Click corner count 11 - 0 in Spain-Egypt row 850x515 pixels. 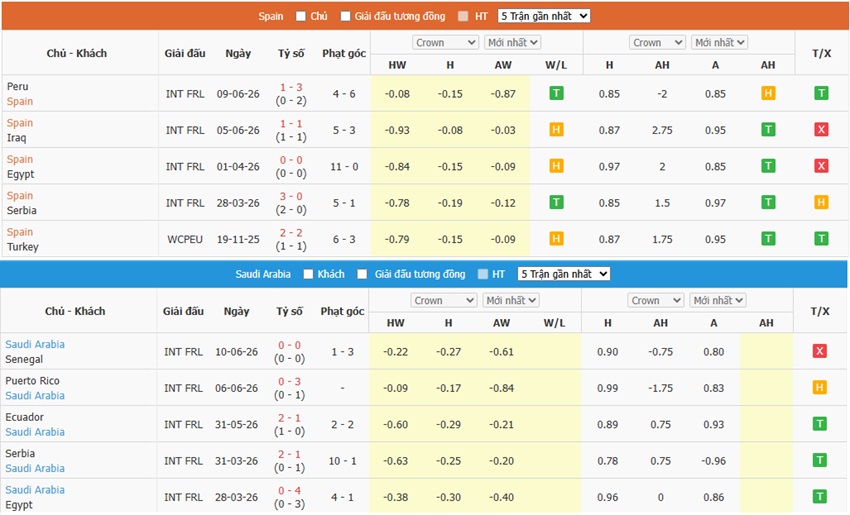point(344,166)
